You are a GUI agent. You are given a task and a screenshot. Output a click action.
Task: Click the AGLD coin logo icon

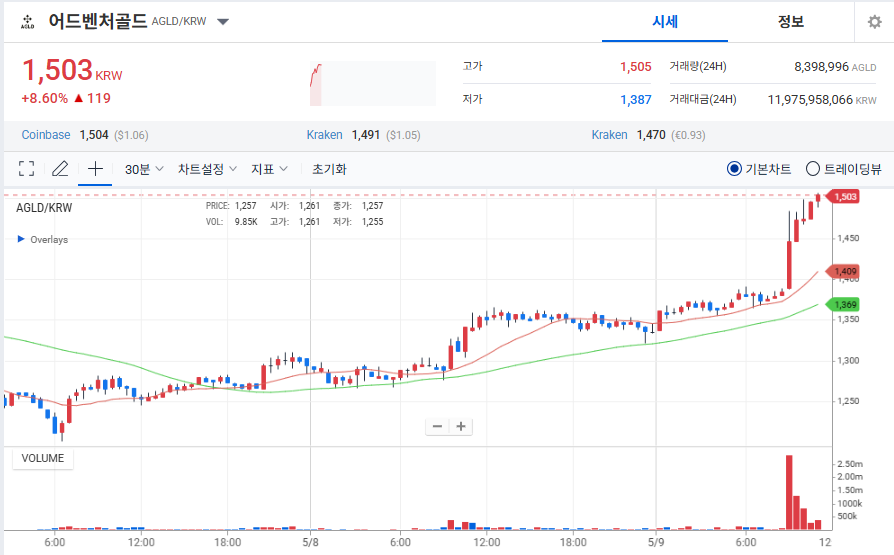(x=27, y=22)
